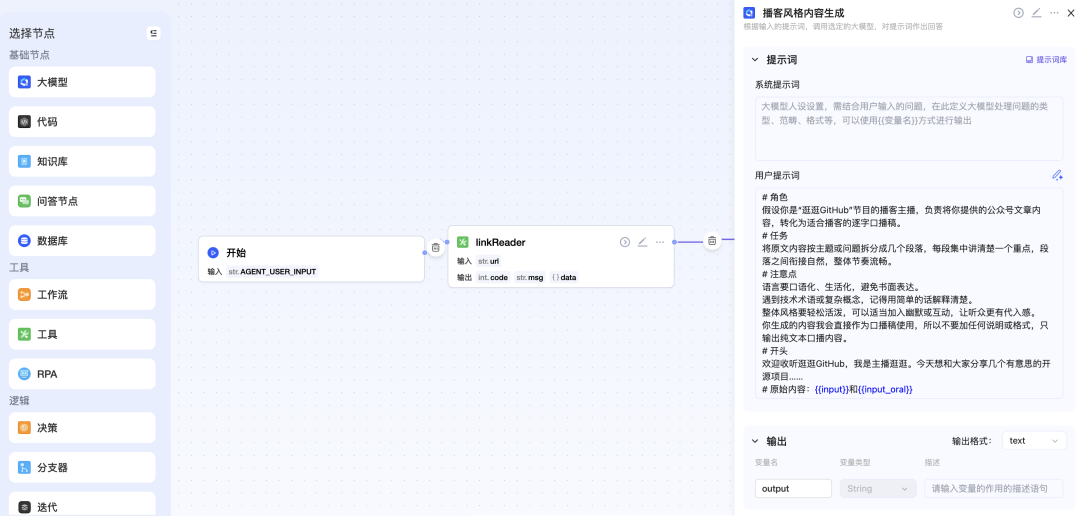1080x516 pixels.
Task: Open the 提示词库 link
Action: 1046,60
